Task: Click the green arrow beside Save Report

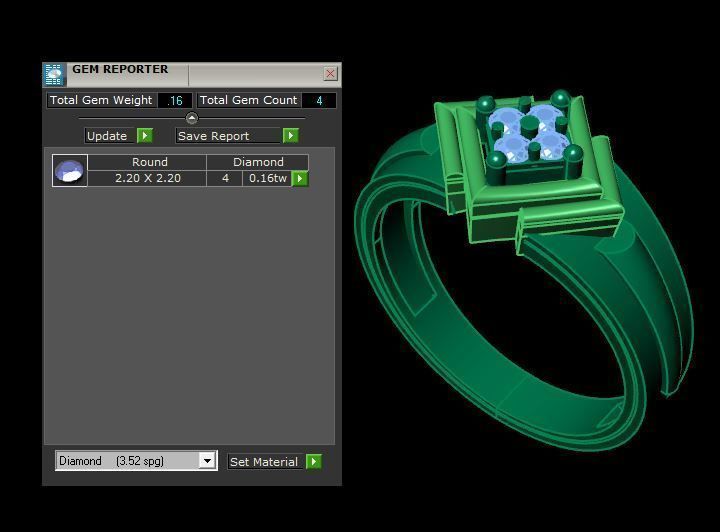Action: (291, 135)
